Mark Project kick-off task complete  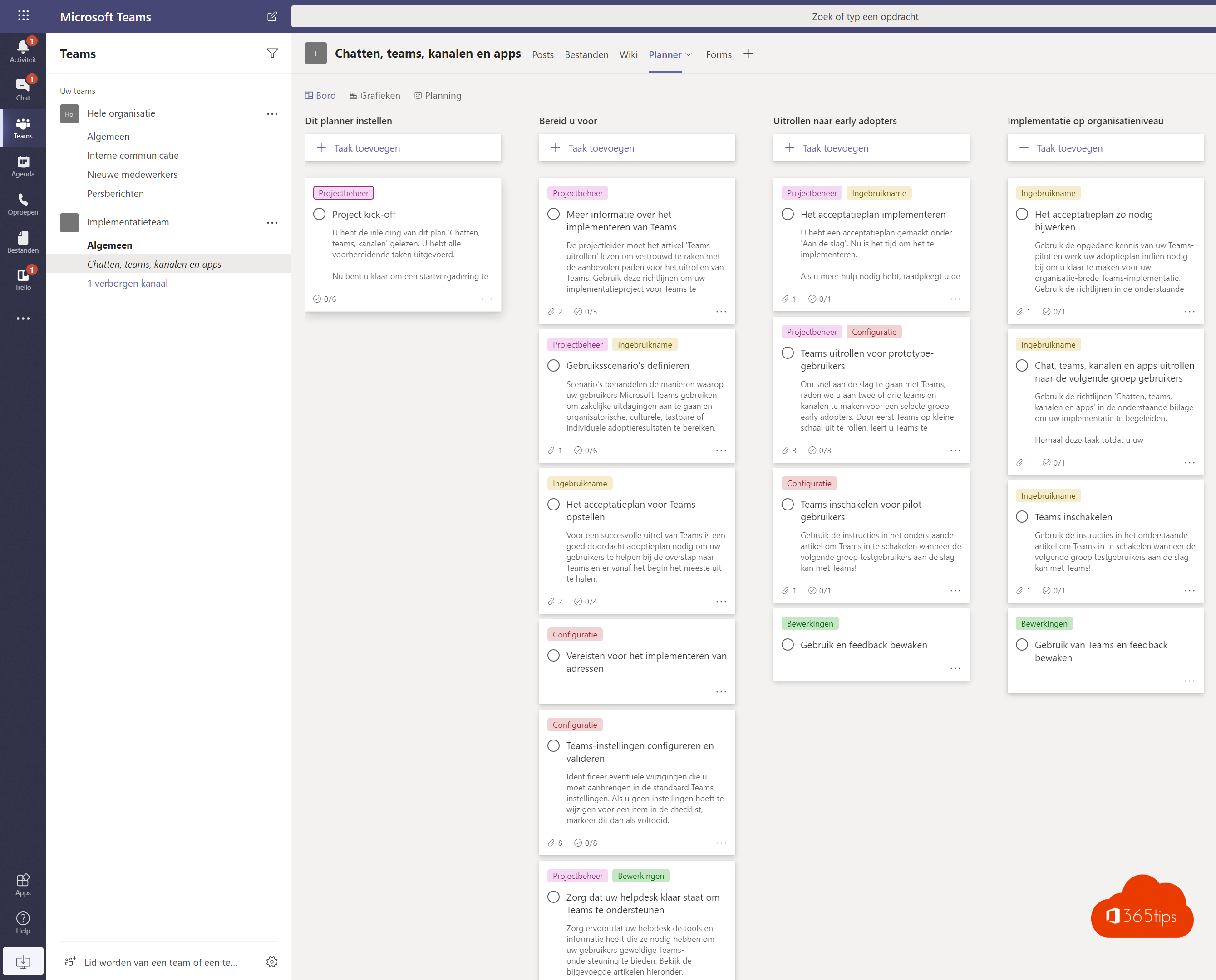click(319, 215)
